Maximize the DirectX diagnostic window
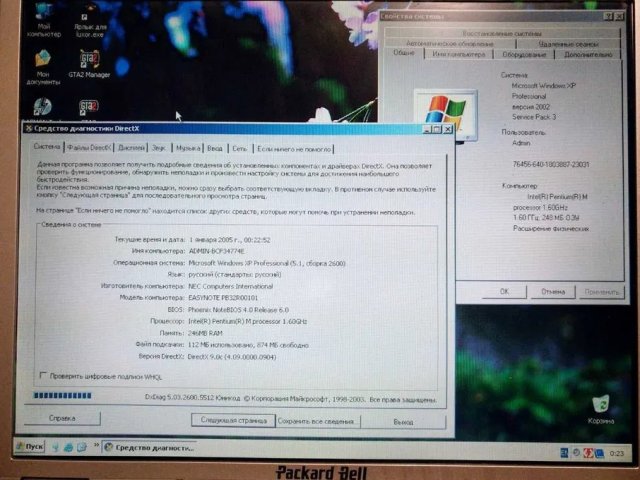The width and height of the screenshot is (640, 480). 437,129
